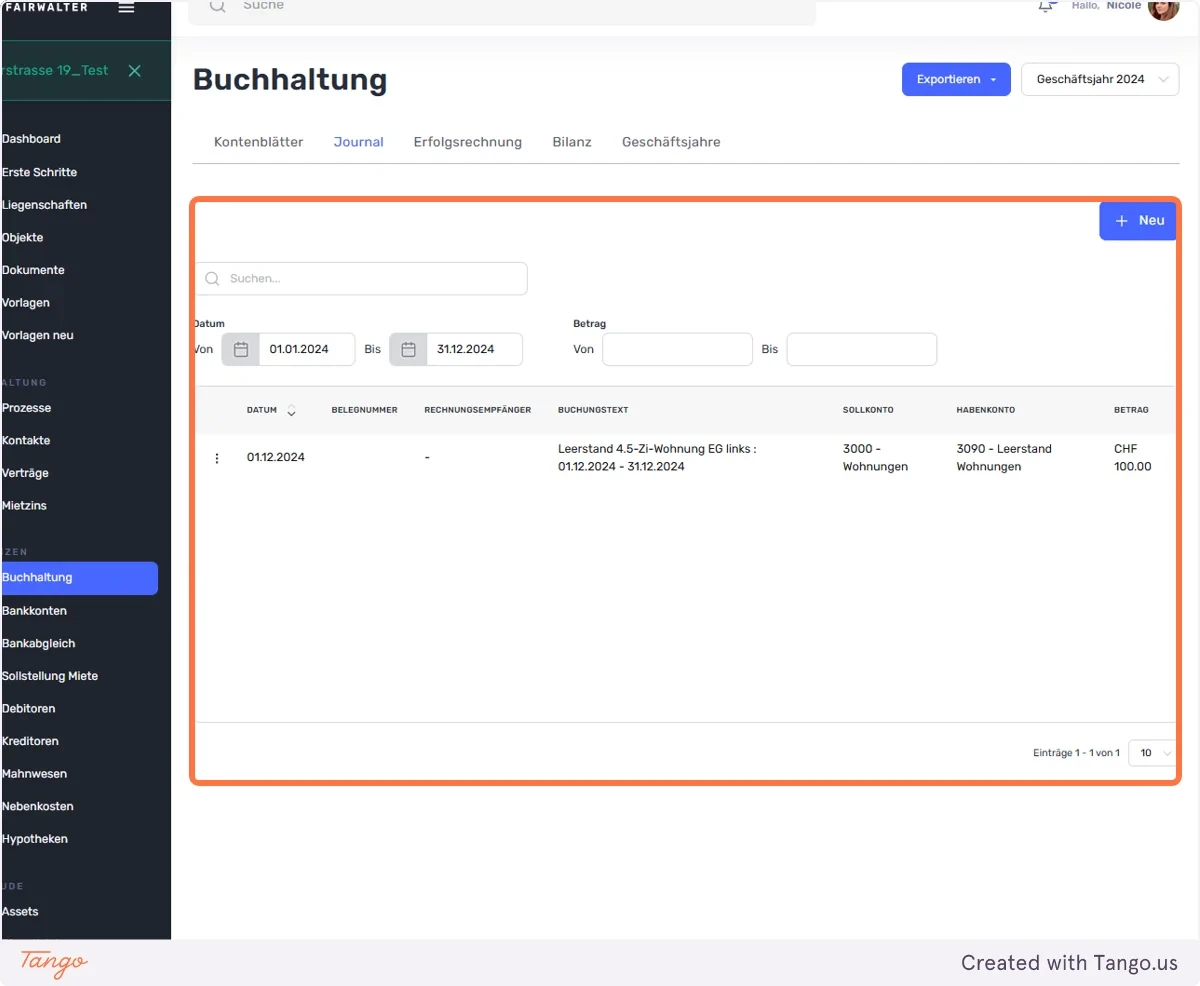Open Mahnwesen in sidebar
This screenshot has width=1200, height=986.
tap(35, 774)
